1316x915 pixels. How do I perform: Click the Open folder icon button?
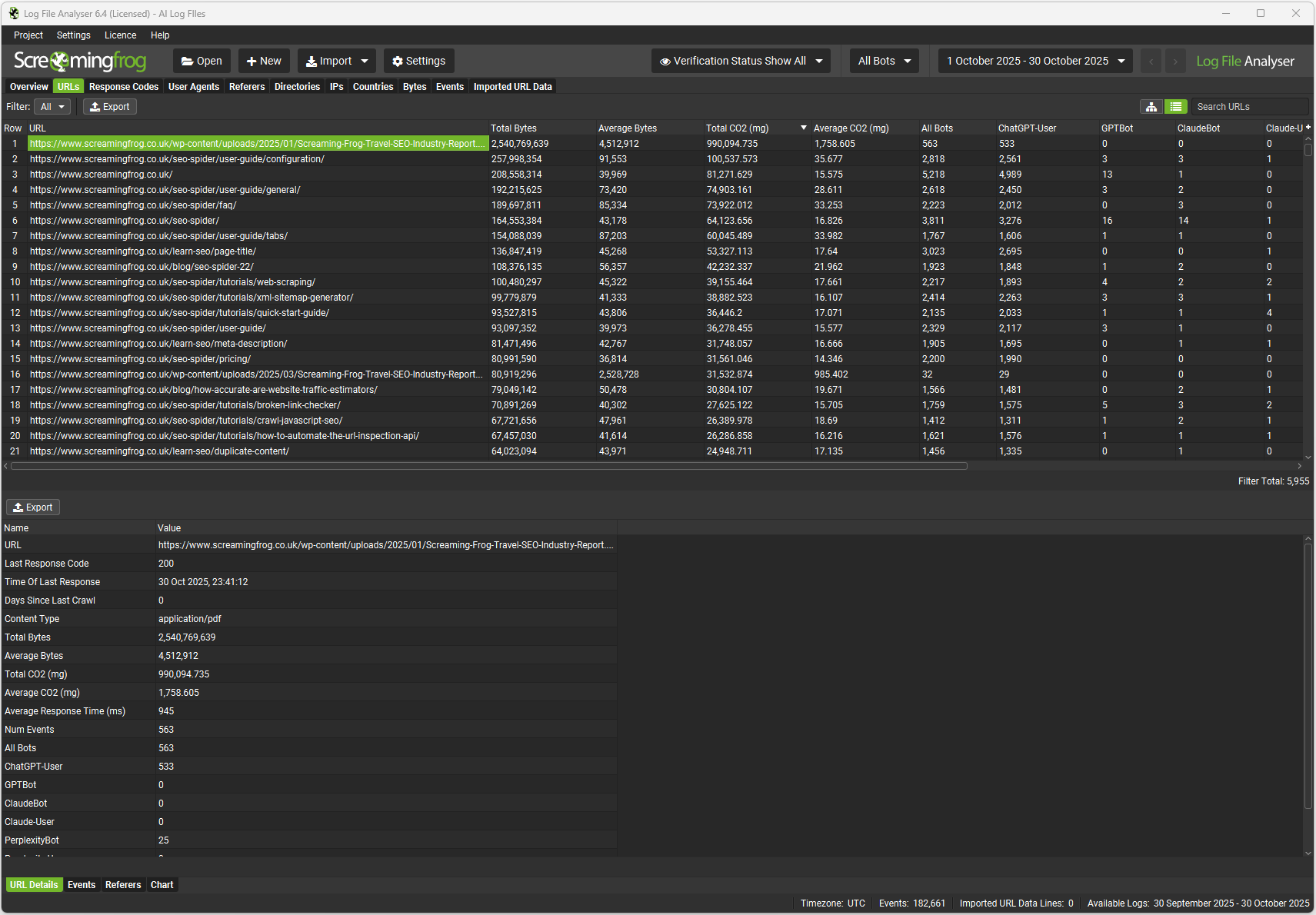(x=201, y=61)
